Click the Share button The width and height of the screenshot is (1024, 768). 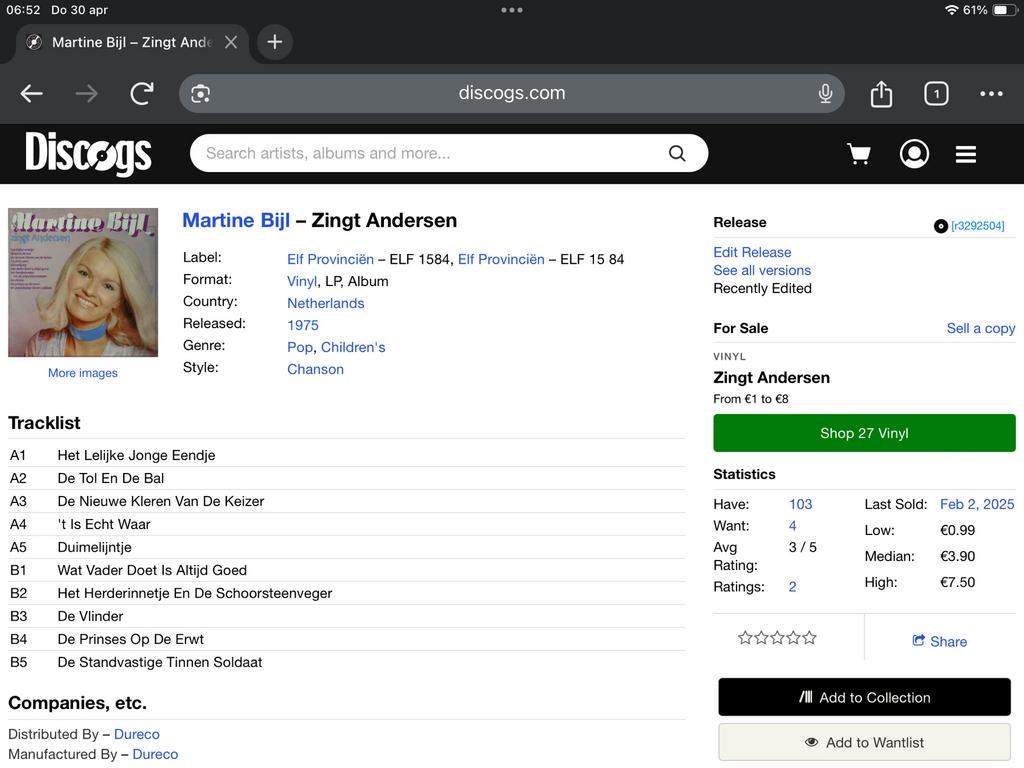940,641
